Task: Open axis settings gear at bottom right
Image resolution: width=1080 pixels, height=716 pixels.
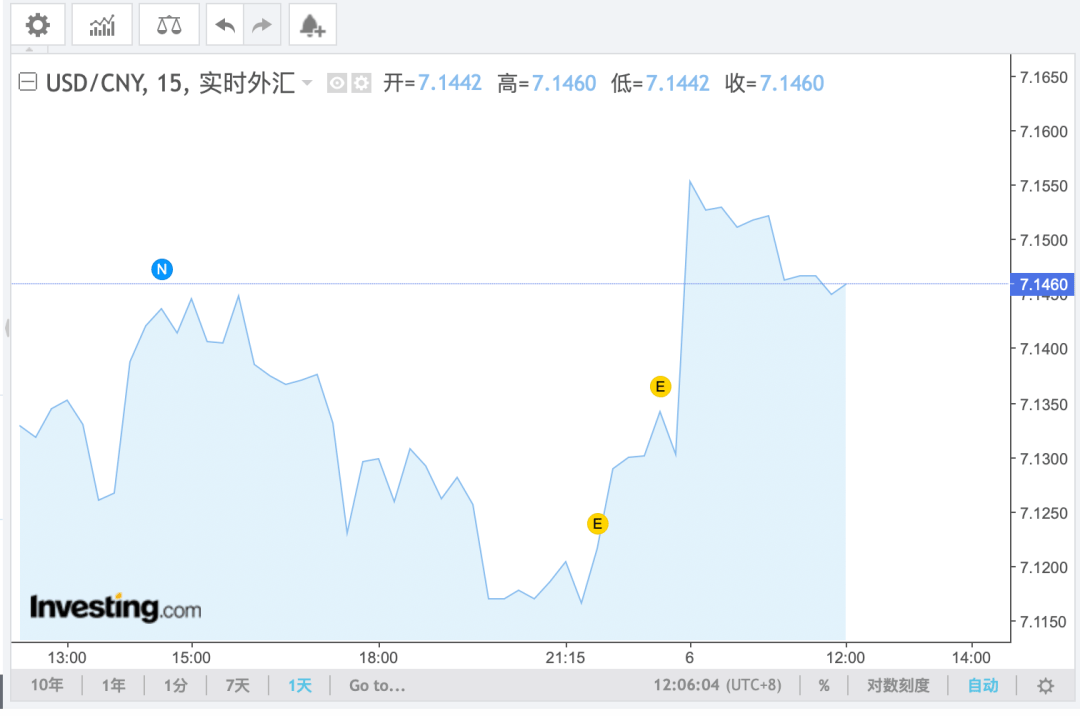Action: click(1045, 686)
